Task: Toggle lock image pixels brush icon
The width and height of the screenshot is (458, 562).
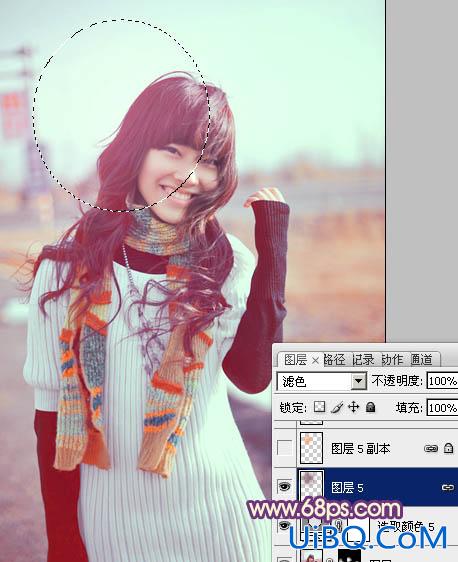Action: click(337, 407)
